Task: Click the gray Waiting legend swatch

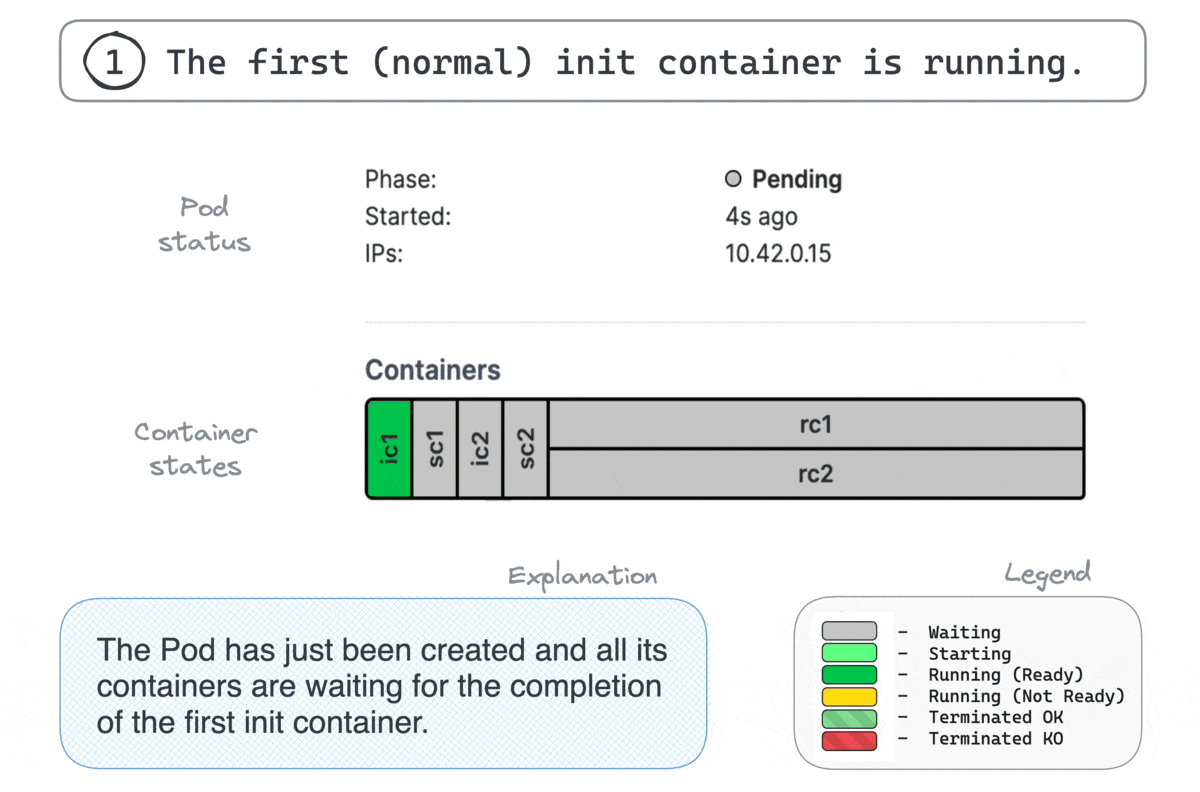Action: coord(849,632)
